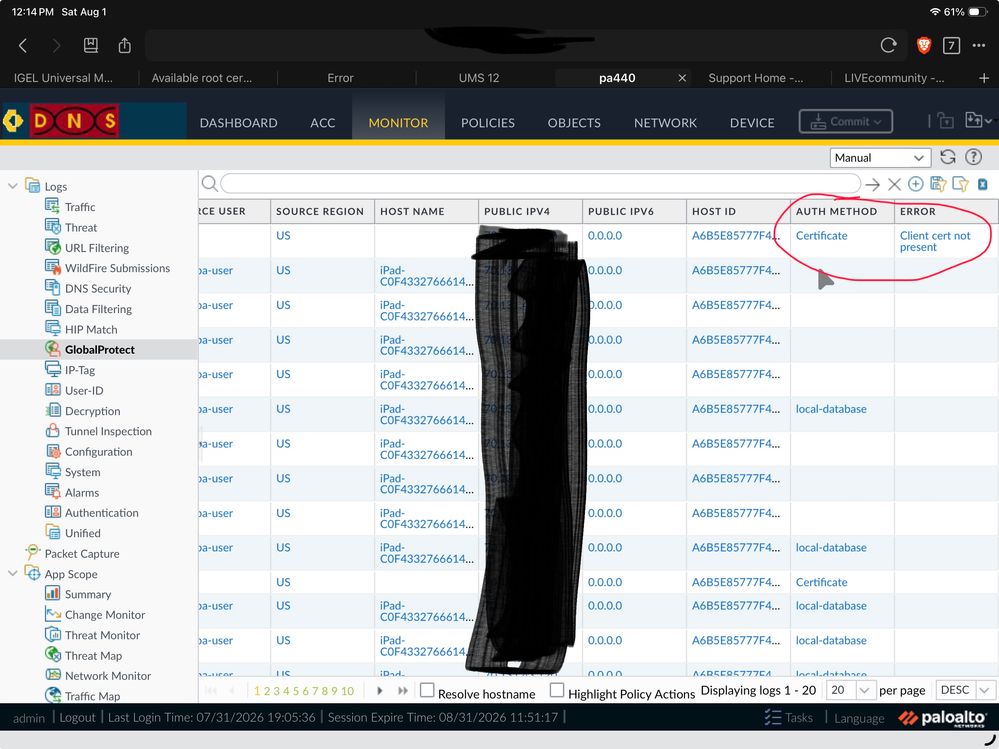Click the System log icon

coord(53,471)
